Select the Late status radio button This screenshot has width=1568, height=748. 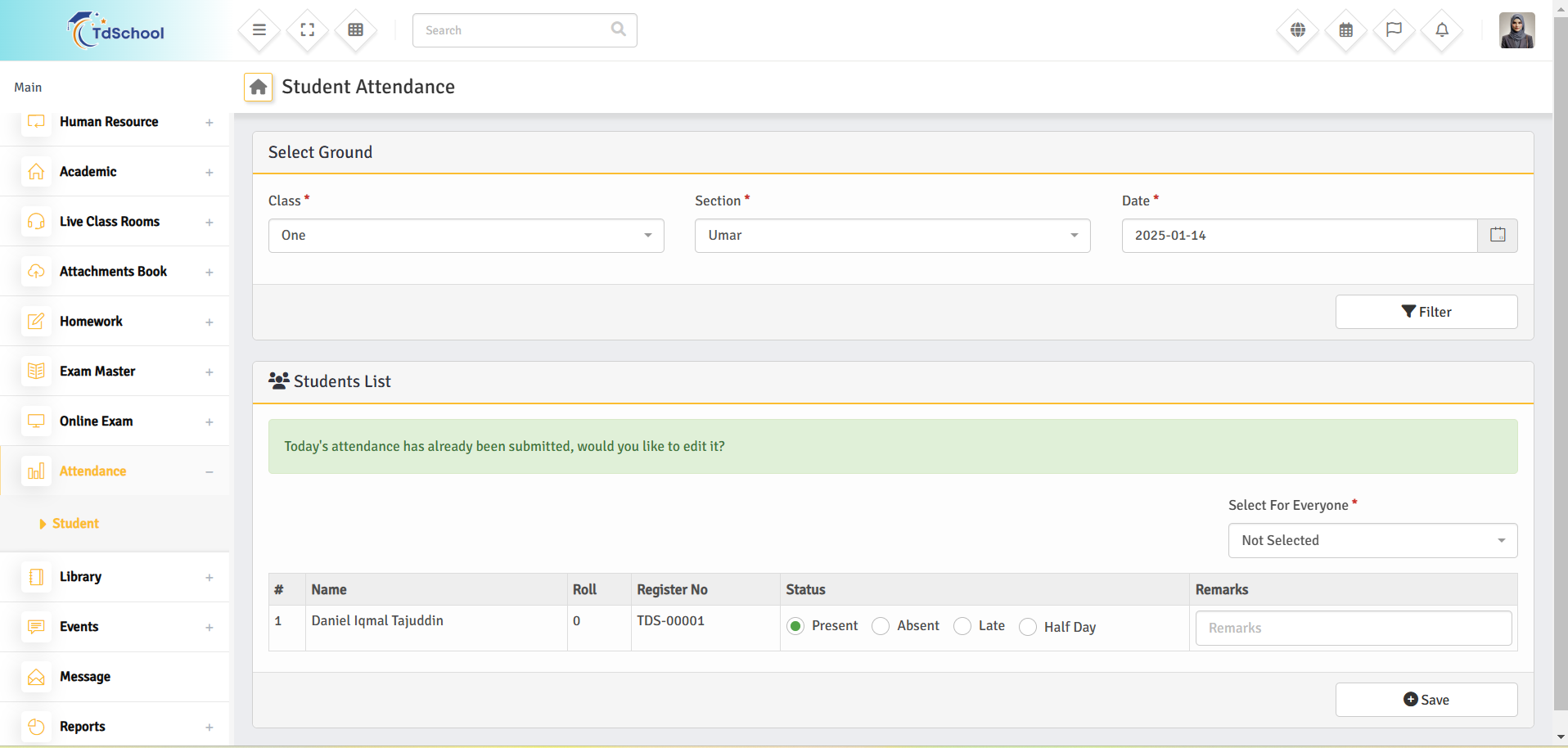[x=962, y=626]
